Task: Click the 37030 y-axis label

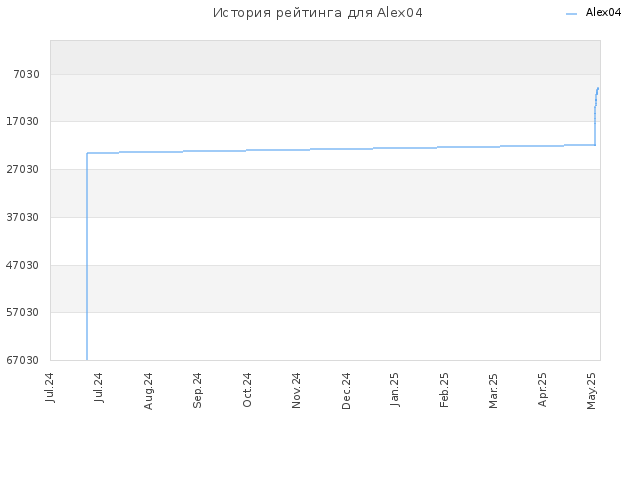Action: pyautogui.click(x=23, y=217)
